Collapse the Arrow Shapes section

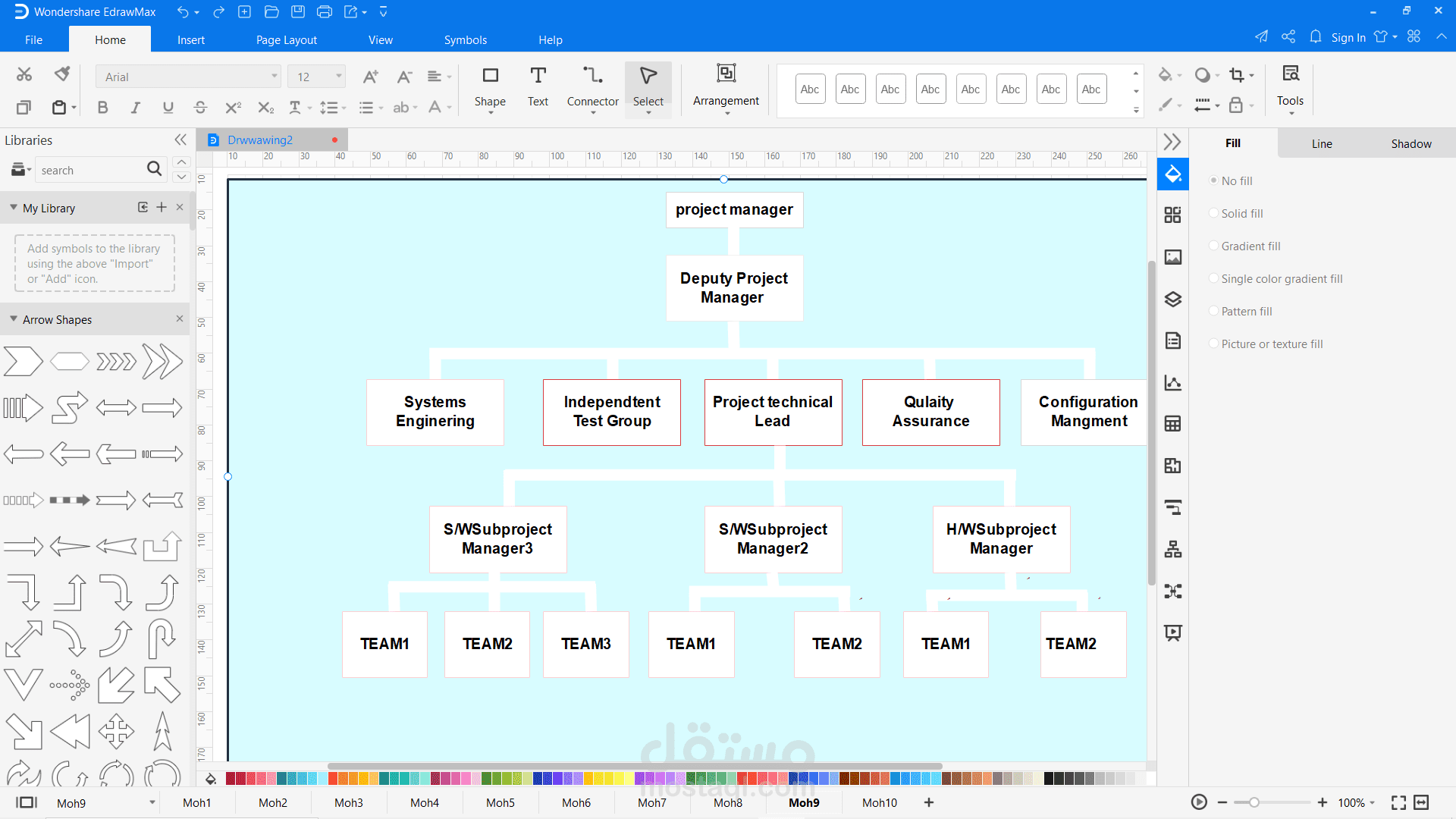(14, 319)
